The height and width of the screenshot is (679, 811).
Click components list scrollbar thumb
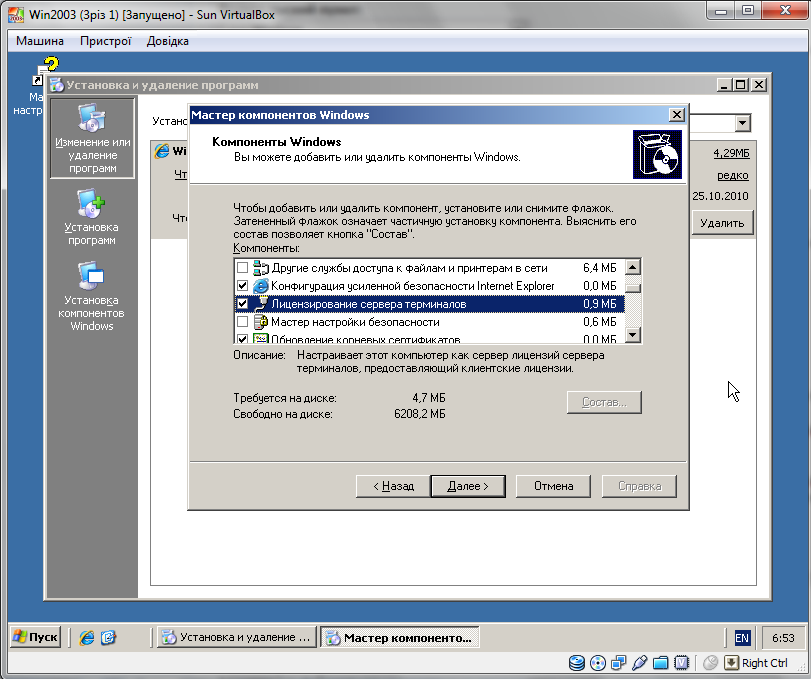tap(633, 287)
